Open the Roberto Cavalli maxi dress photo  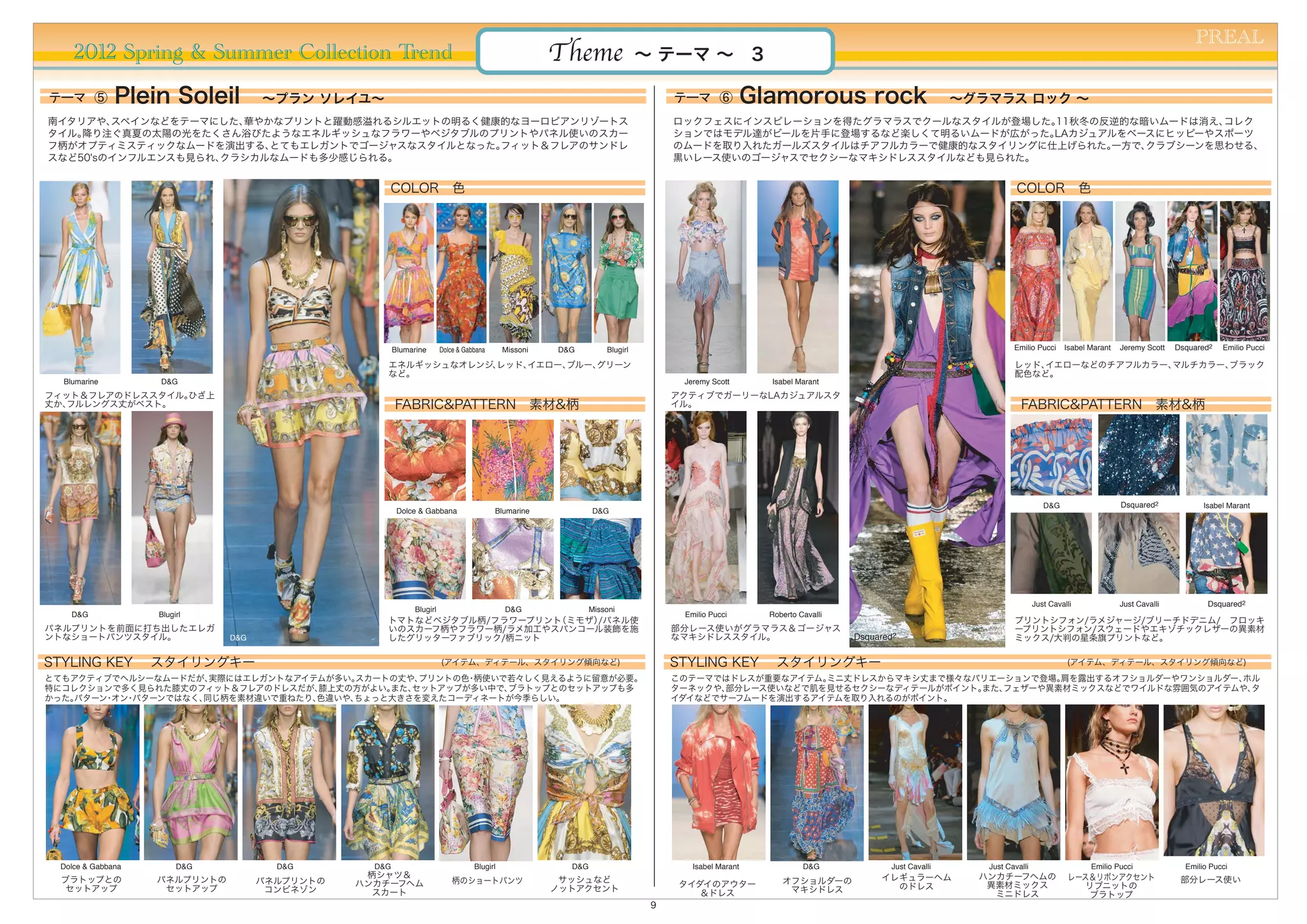[x=798, y=508]
